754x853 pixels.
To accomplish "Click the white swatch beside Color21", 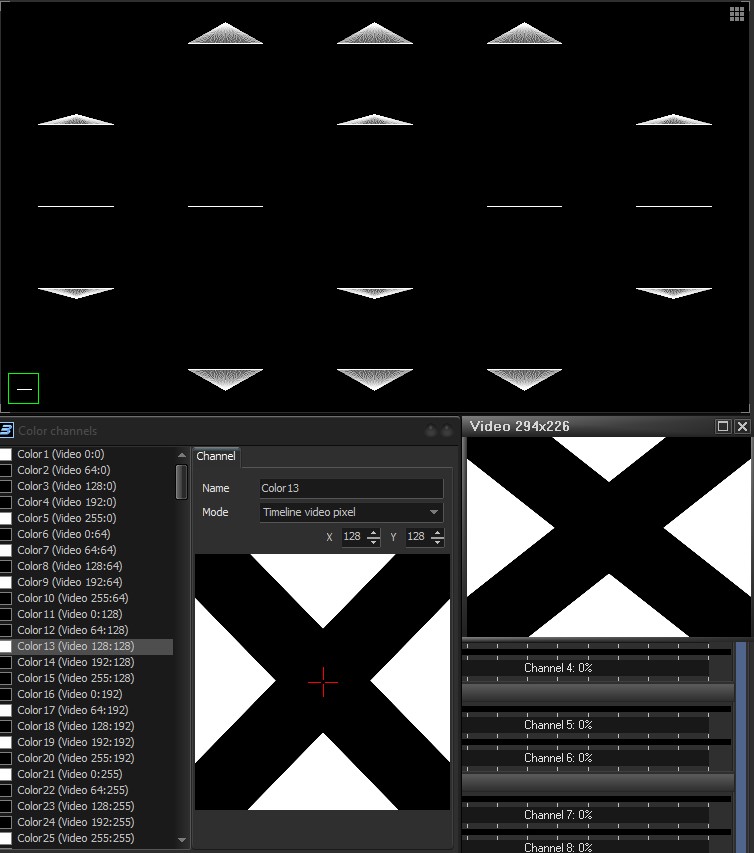I will [x=5, y=774].
